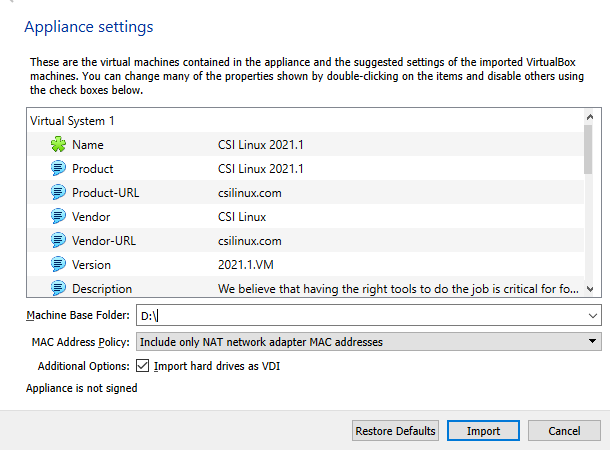Select the Product value CSI Linux 2021.1
The image size is (610, 450).
[260, 169]
